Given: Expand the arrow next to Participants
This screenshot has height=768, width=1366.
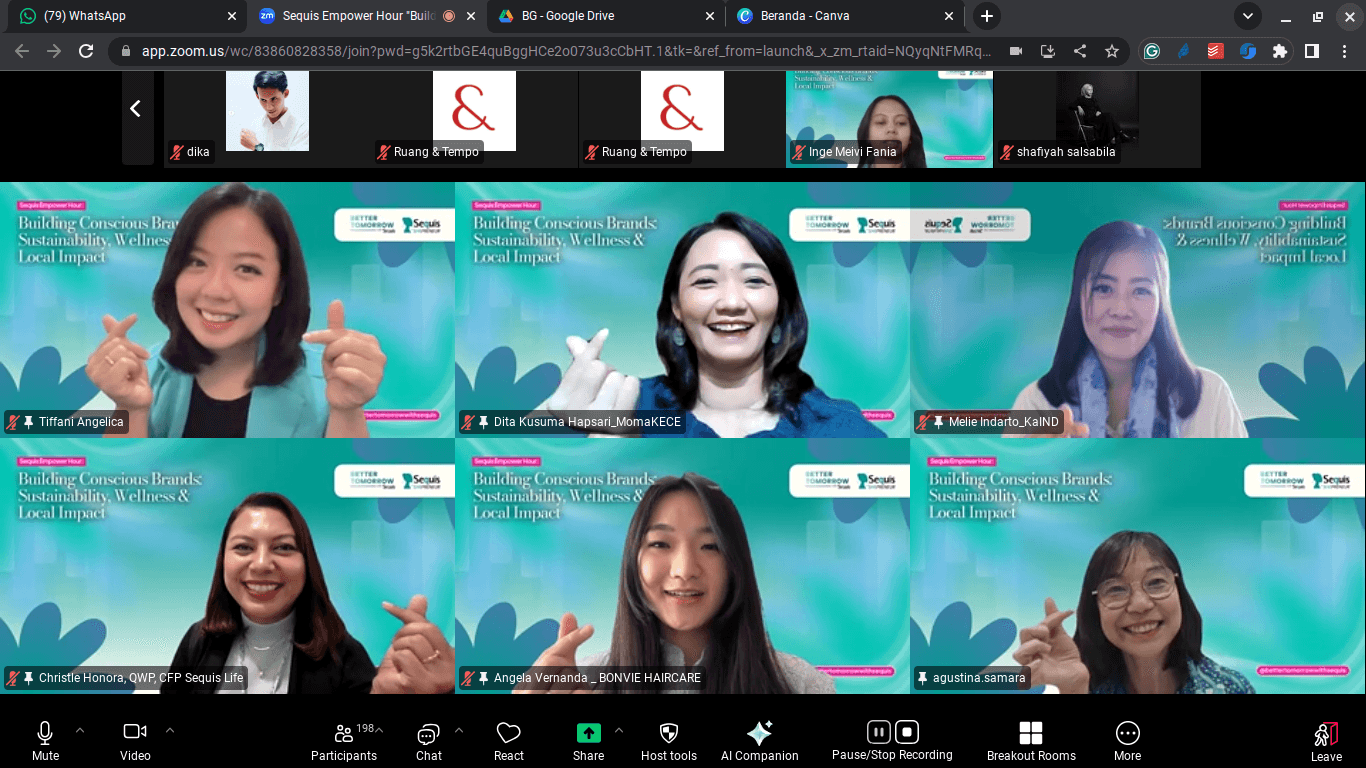Looking at the screenshot, I should (x=379, y=730).
